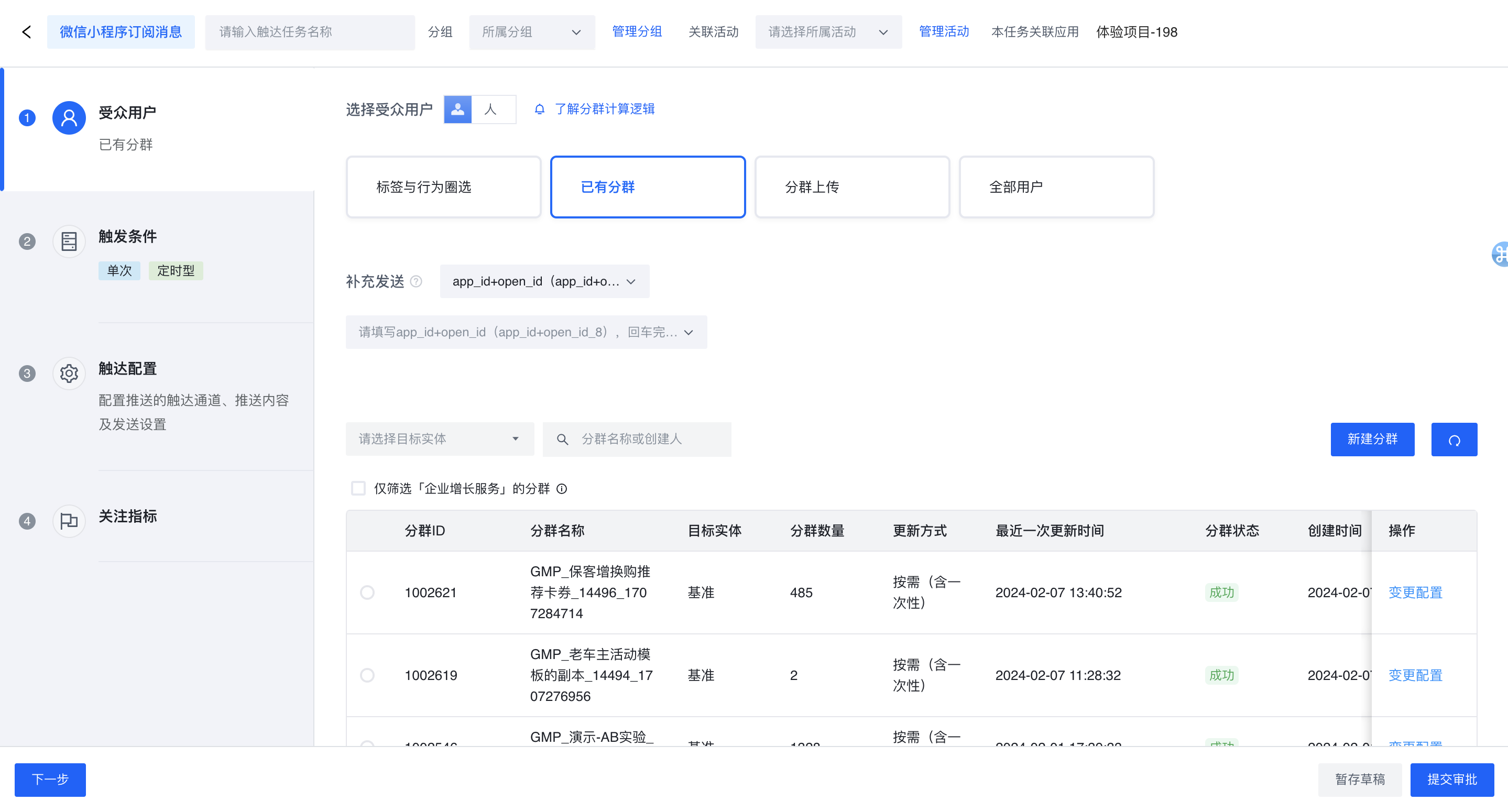This screenshot has height=812, width=1508.
Task: Open the 了解分群计算逻辑 link
Action: tap(604, 109)
